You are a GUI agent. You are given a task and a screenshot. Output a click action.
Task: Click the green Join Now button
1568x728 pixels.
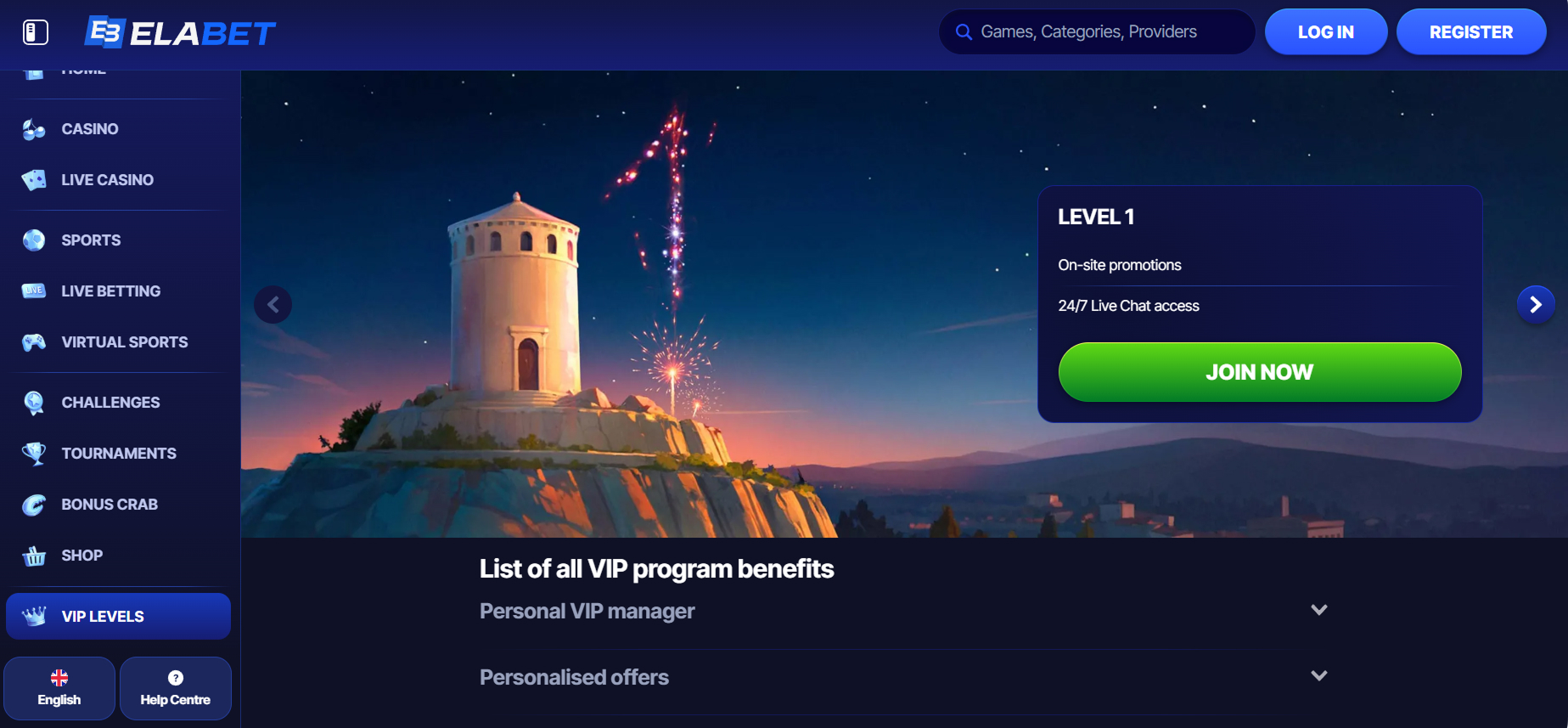tap(1260, 372)
